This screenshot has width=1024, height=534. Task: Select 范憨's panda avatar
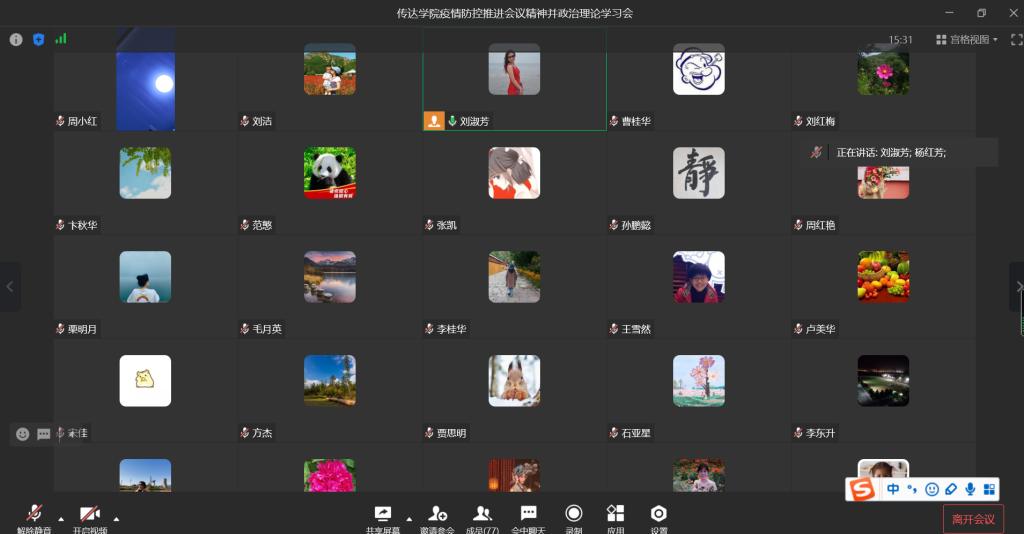click(x=330, y=173)
